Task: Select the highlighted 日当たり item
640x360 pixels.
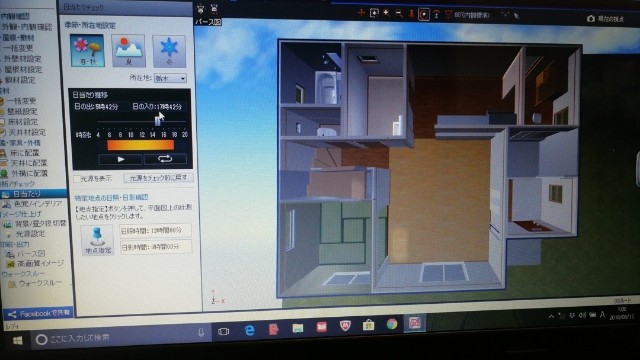Action: (33, 194)
